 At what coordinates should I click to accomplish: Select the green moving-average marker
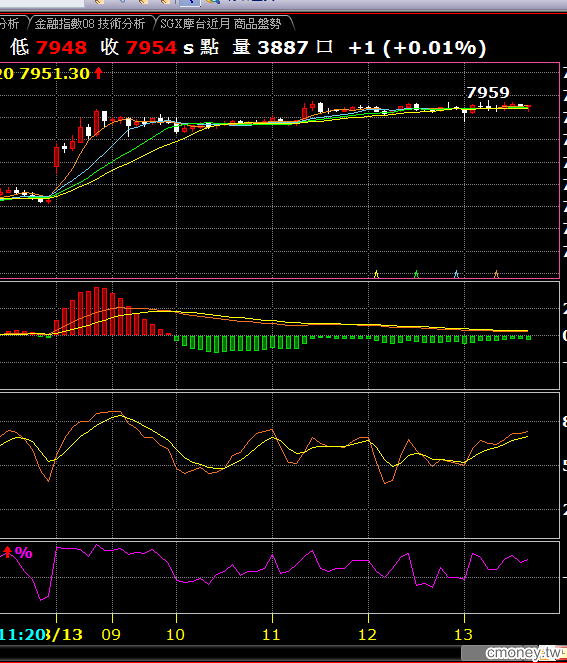(x=416, y=274)
